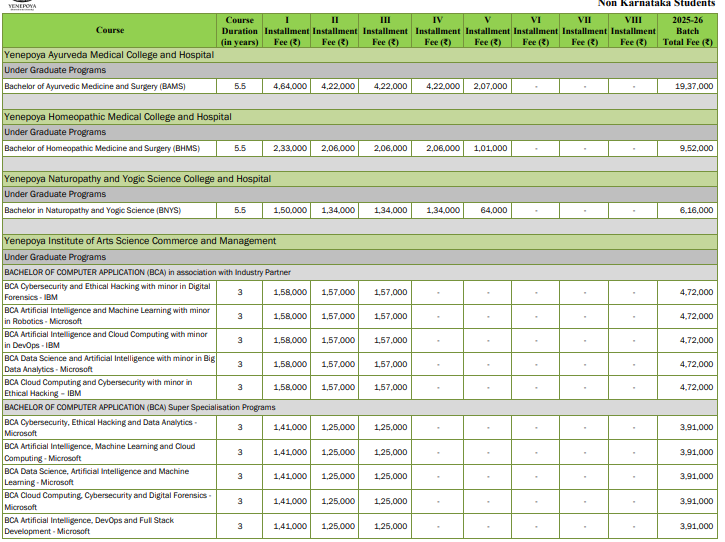
Task: Select Yenepoya Naturopathy and Yogic Science heading
Action: [x=137, y=179]
